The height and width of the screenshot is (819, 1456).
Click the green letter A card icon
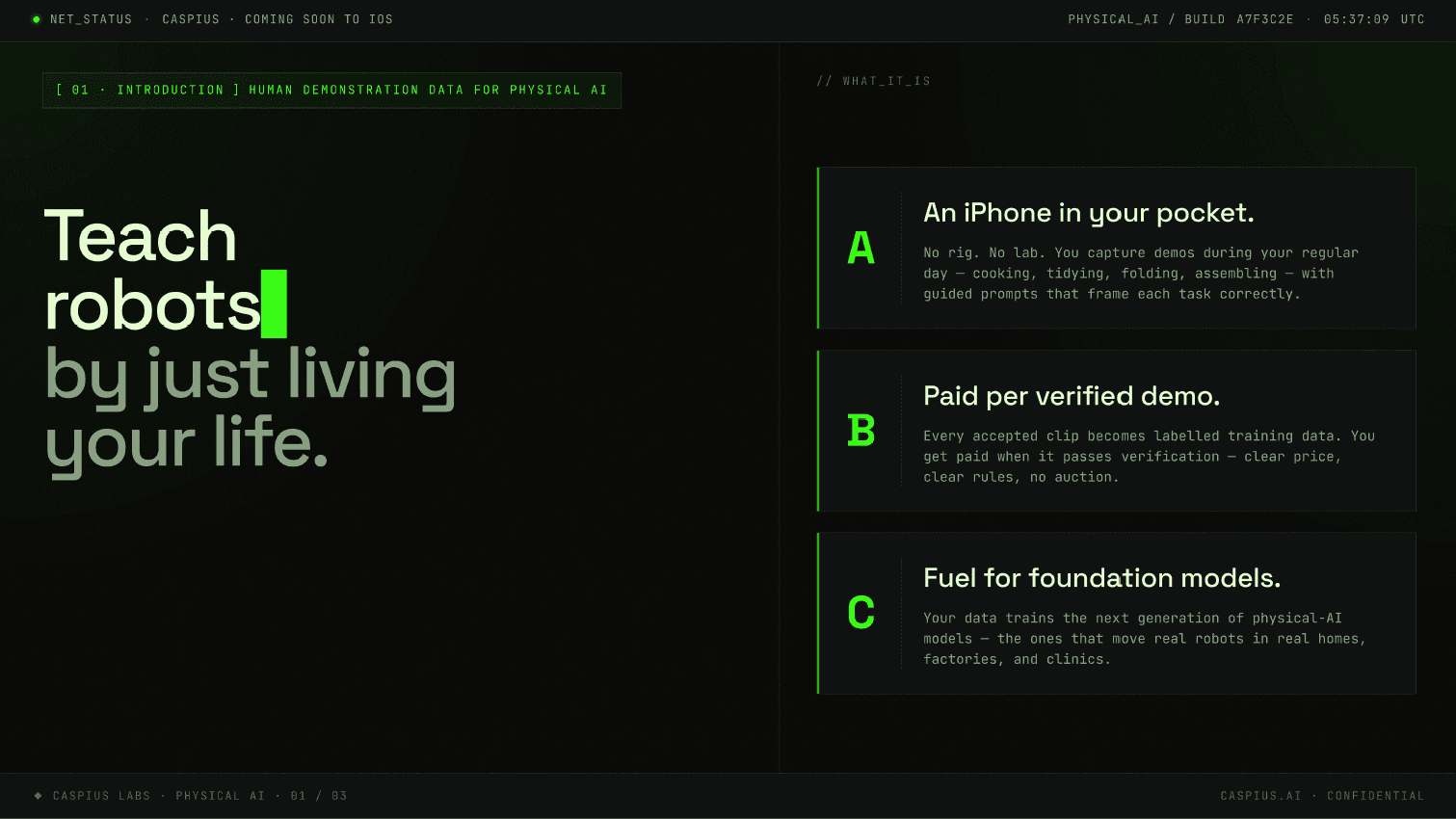coord(860,249)
